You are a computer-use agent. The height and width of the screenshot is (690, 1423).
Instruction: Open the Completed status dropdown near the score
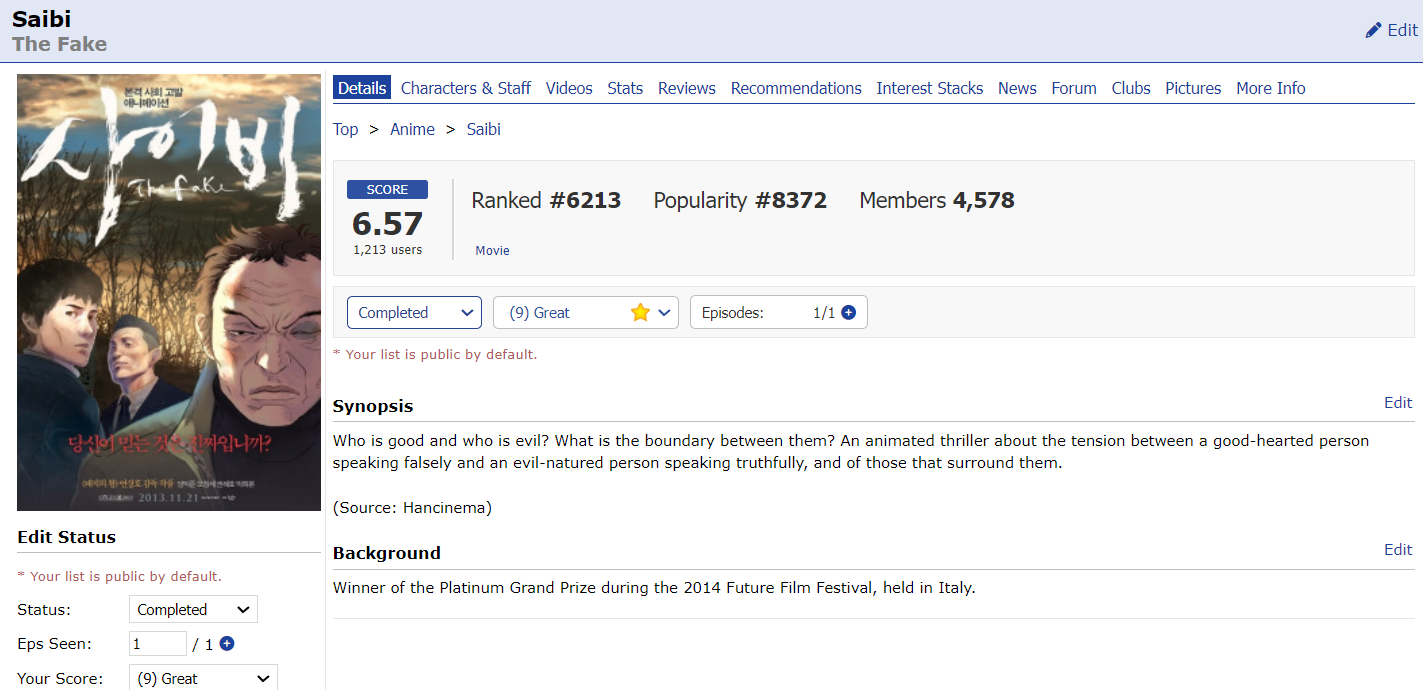pyautogui.click(x=414, y=313)
